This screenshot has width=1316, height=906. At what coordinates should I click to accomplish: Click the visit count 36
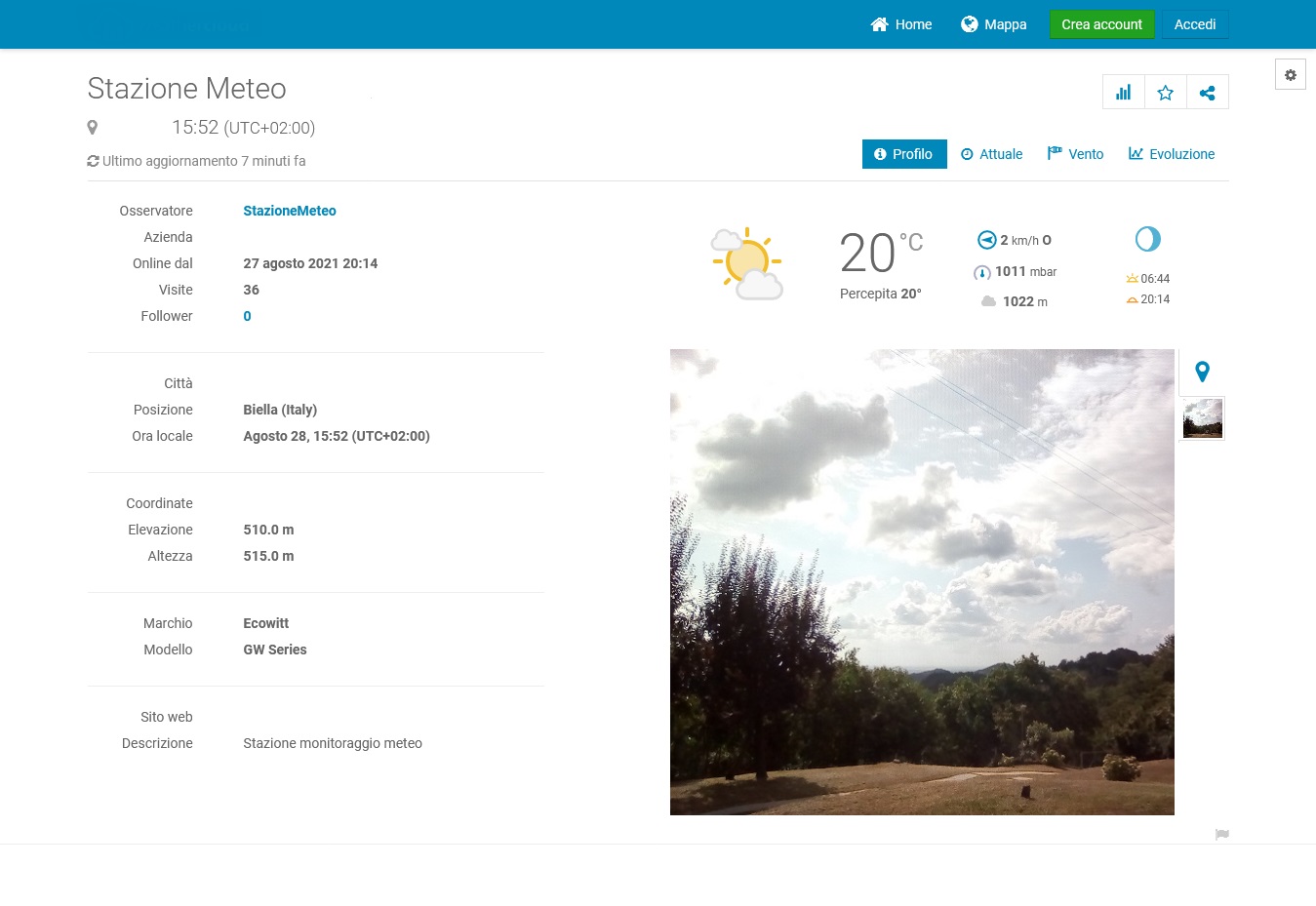252,290
